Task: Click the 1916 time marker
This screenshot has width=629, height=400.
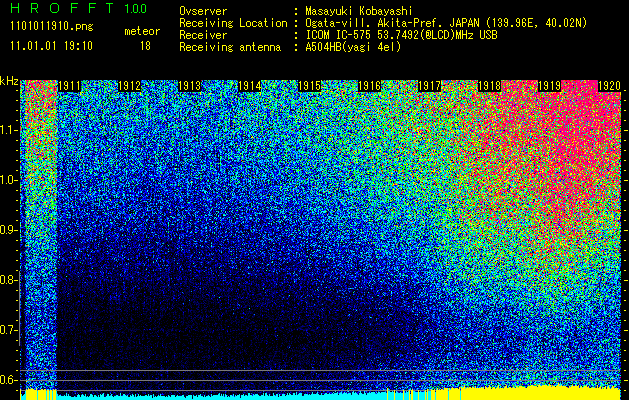Action: coord(369,86)
